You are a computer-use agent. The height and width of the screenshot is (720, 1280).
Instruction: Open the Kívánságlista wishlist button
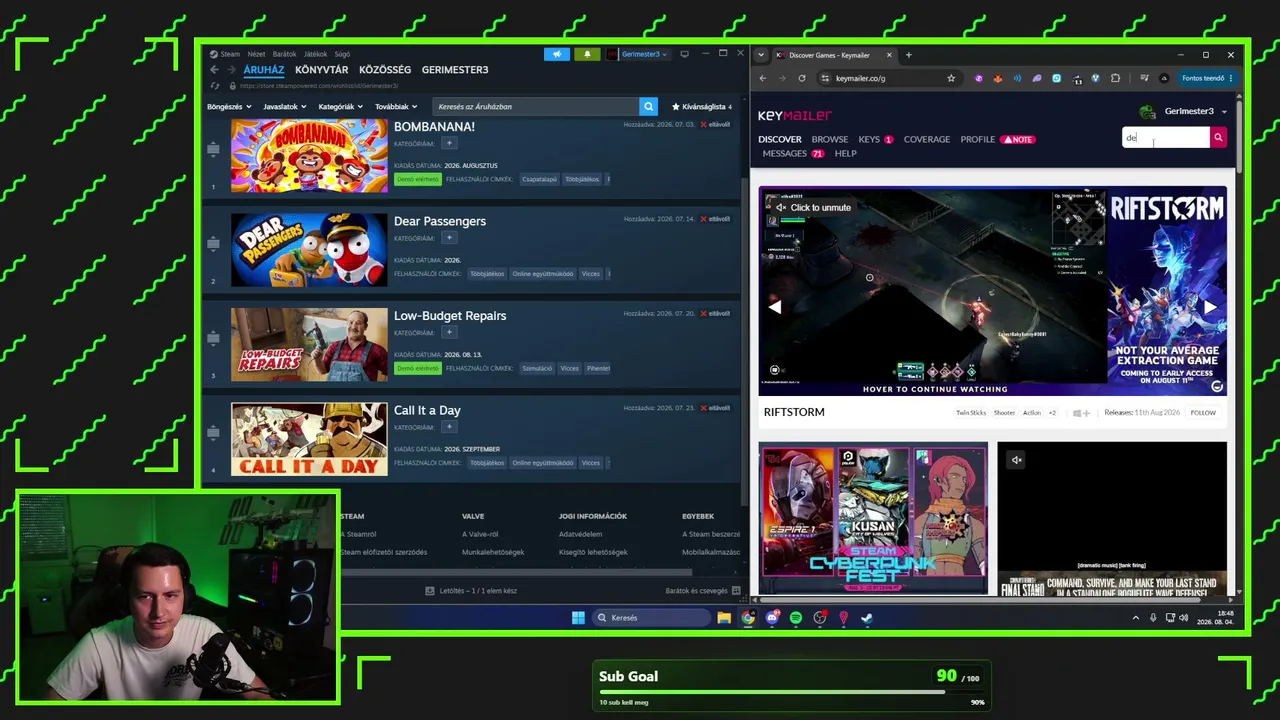pos(702,106)
